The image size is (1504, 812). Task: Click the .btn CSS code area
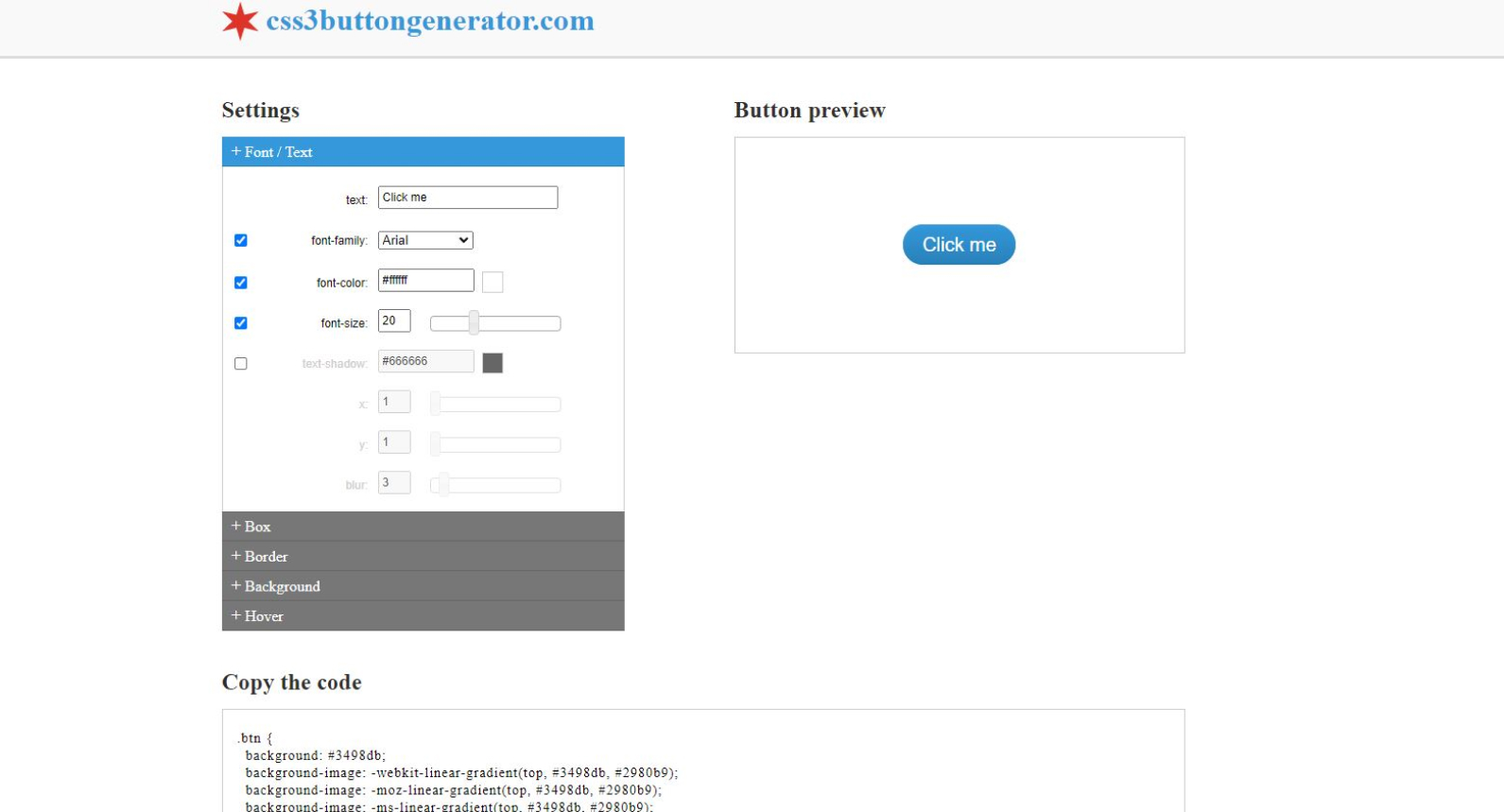(x=703, y=761)
